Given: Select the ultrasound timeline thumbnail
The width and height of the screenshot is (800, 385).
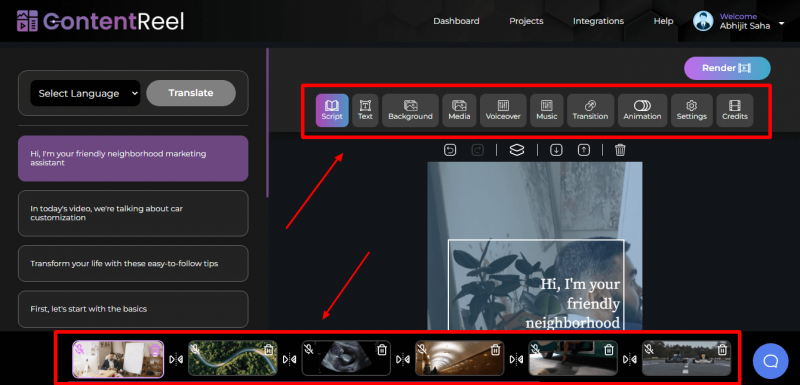Looking at the screenshot, I should pos(346,358).
